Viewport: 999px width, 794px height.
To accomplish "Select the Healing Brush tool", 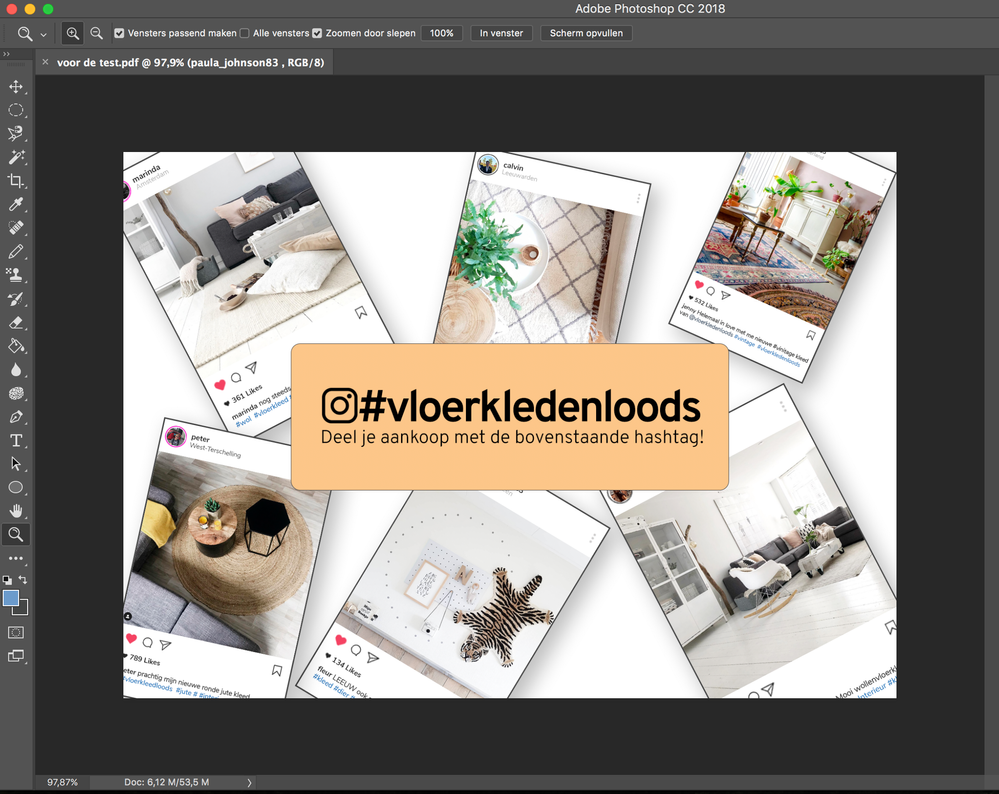I will click(16, 228).
